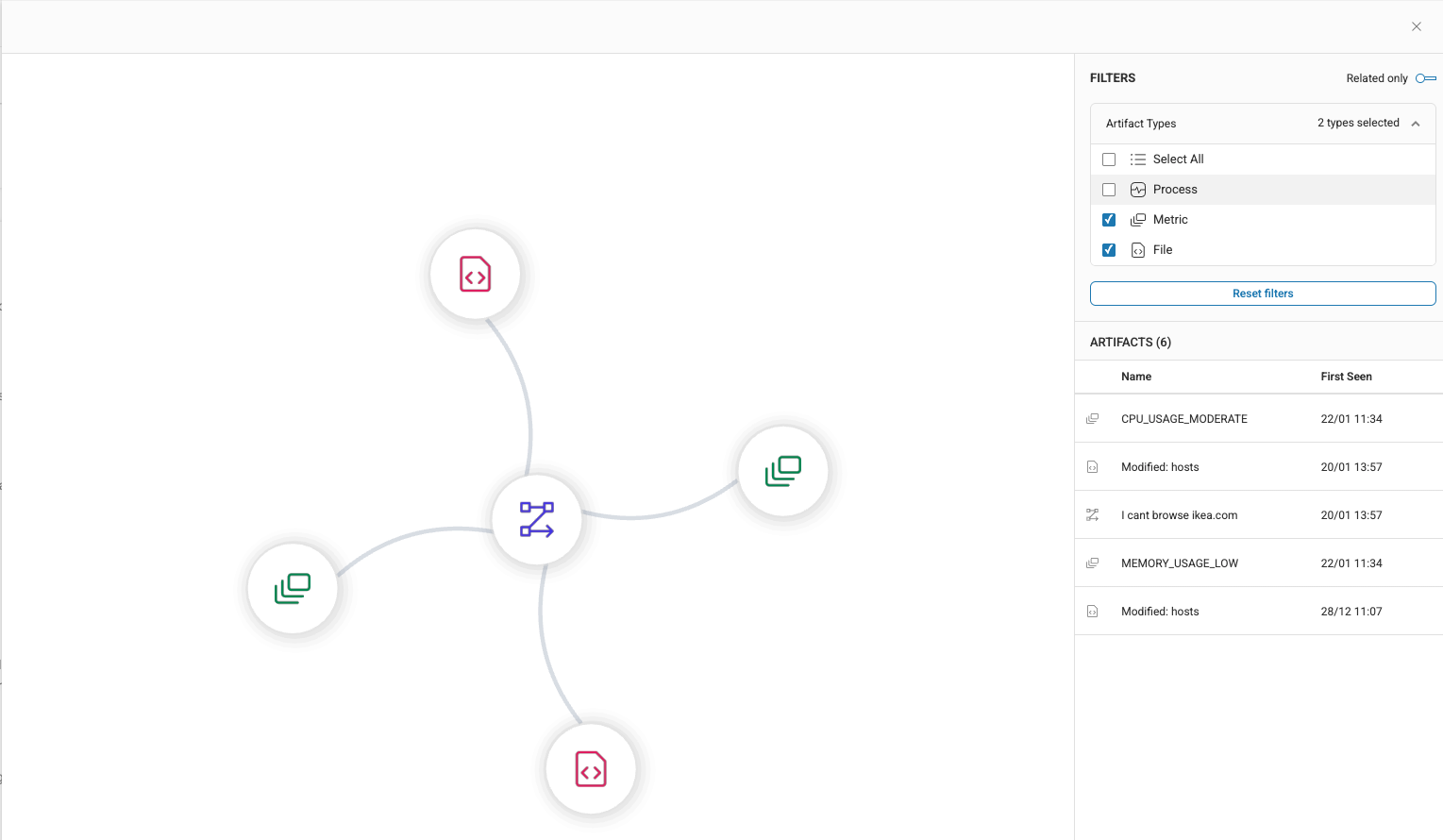
Task: Check the Select All option
Action: [1108, 159]
